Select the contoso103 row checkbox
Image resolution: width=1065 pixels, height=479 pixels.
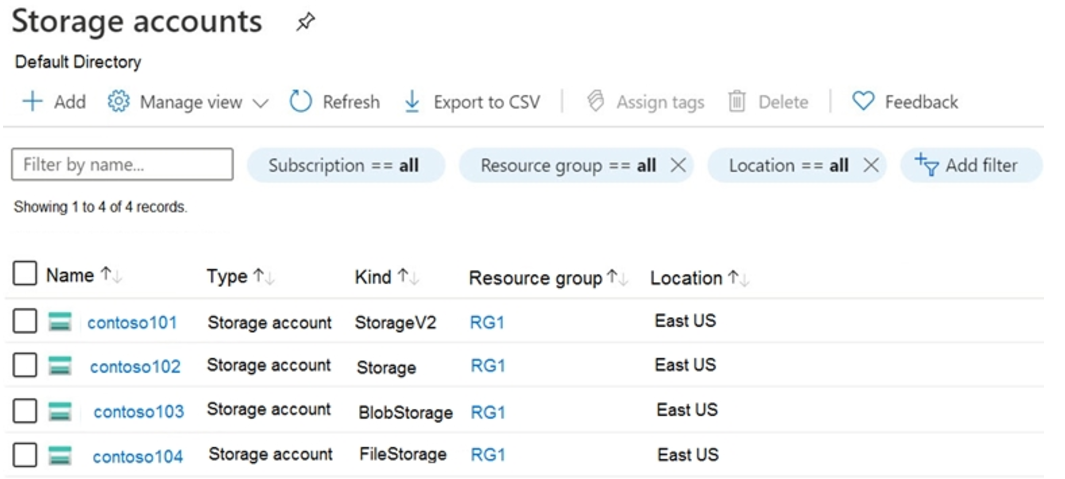click(25, 411)
